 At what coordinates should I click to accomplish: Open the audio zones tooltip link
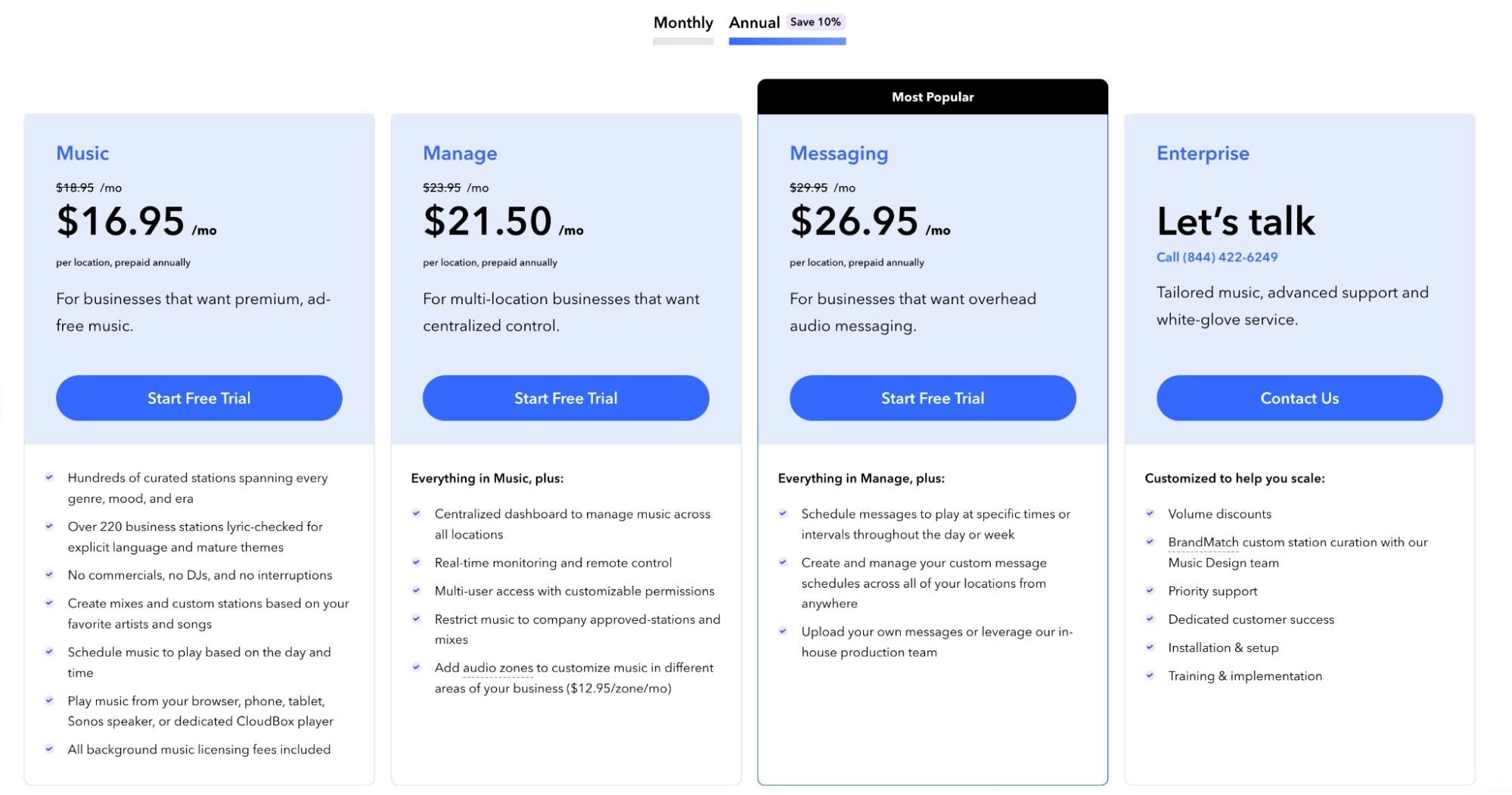(x=498, y=668)
